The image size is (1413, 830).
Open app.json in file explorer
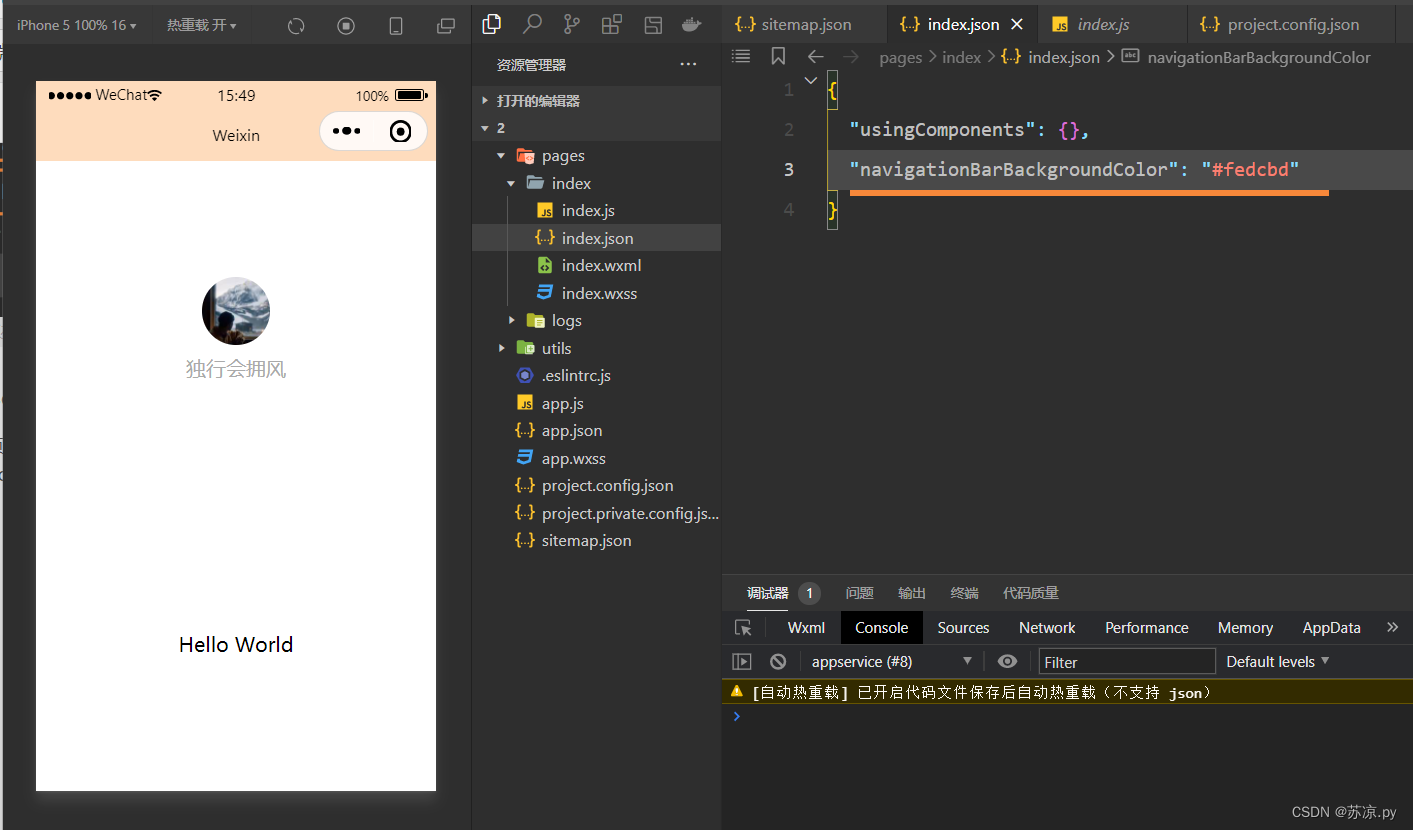coord(571,431)
